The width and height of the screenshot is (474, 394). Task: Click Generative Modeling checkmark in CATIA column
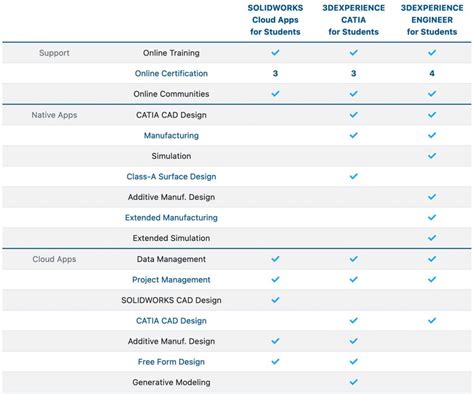[x=354, y=382]
